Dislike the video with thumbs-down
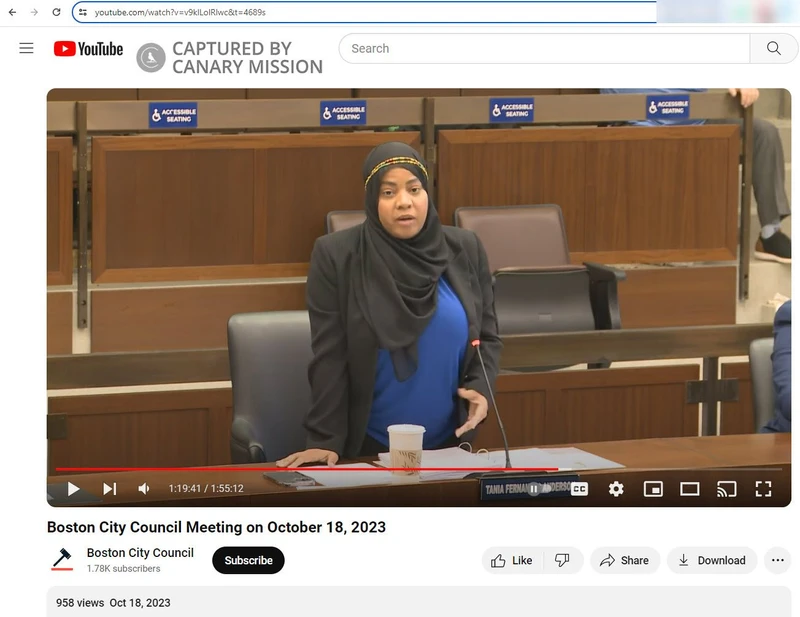This screenshot has height=617, width=800. (x=562, y=560)
